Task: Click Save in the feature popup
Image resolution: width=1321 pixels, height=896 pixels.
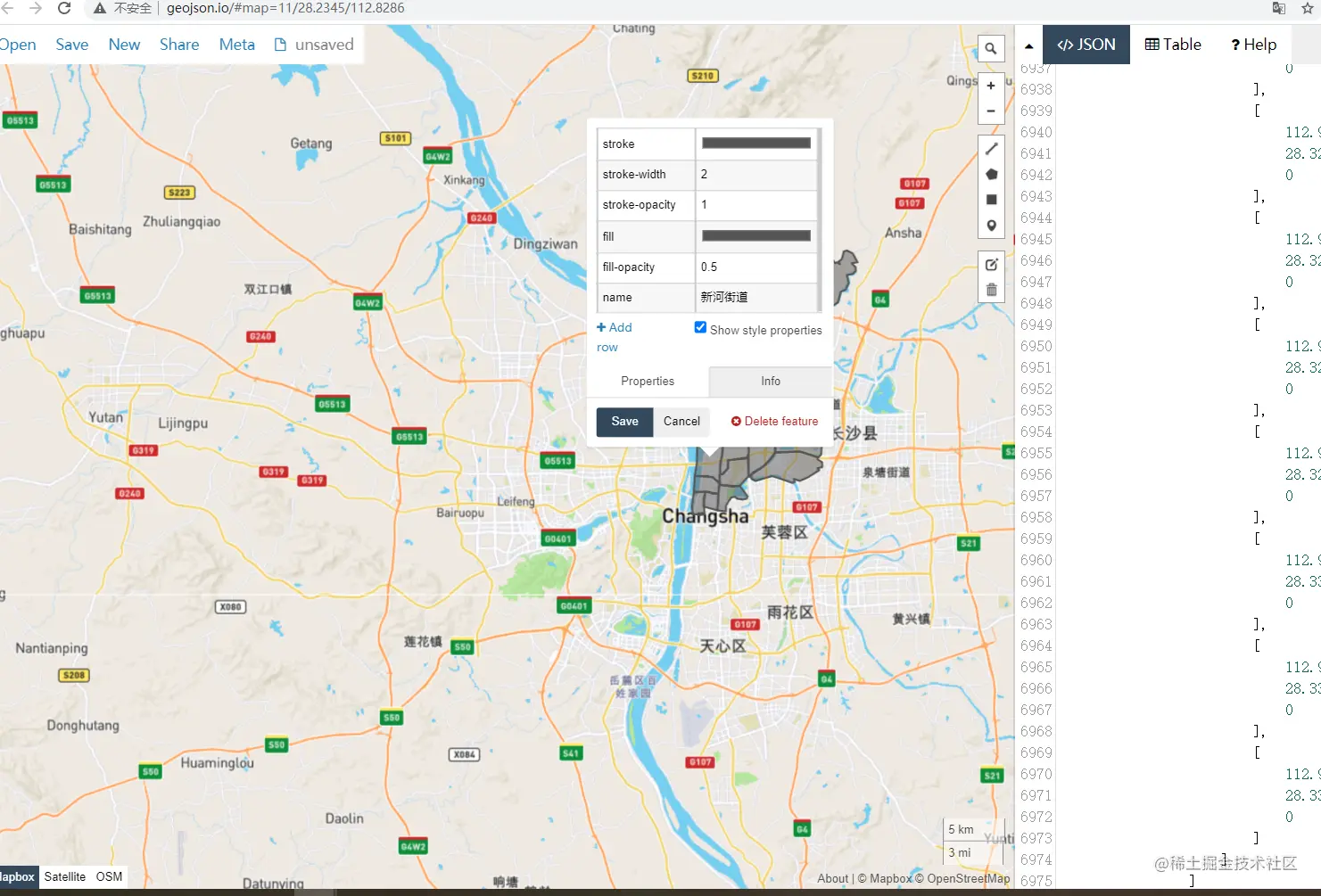Action: coord(625,422)
